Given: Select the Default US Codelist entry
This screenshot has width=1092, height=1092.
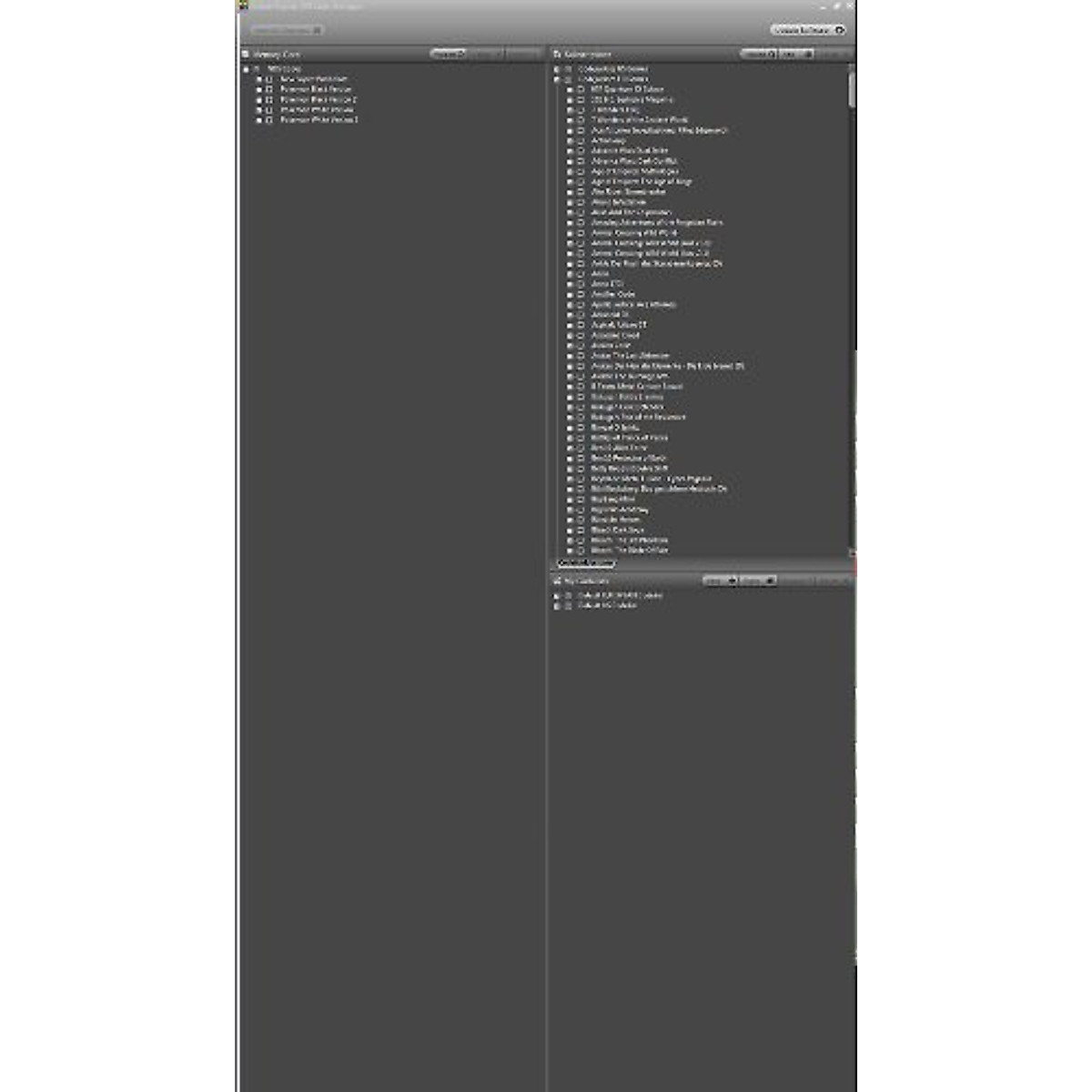Looking at the screenshot, I should pyautogui.click(x=607, y=605).
